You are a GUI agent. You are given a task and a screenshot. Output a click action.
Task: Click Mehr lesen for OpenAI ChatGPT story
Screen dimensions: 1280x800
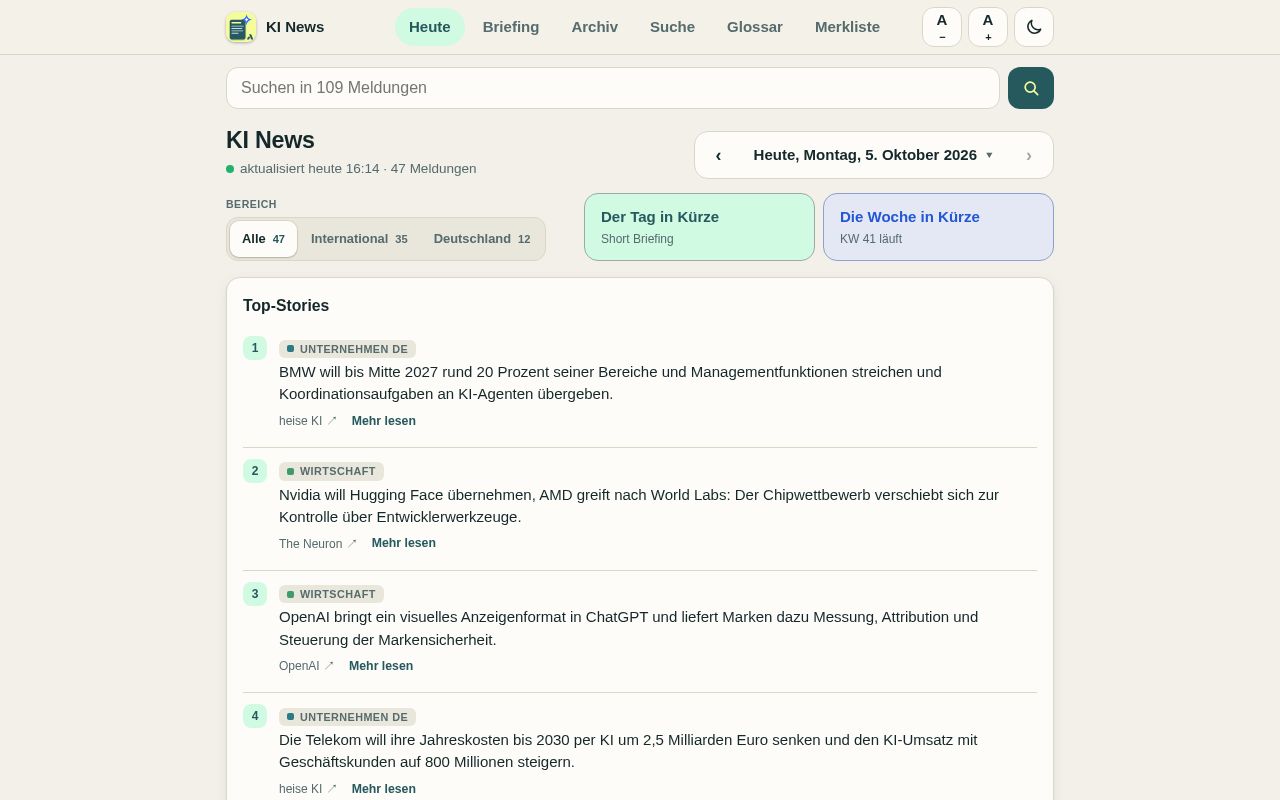click(381, 666)
